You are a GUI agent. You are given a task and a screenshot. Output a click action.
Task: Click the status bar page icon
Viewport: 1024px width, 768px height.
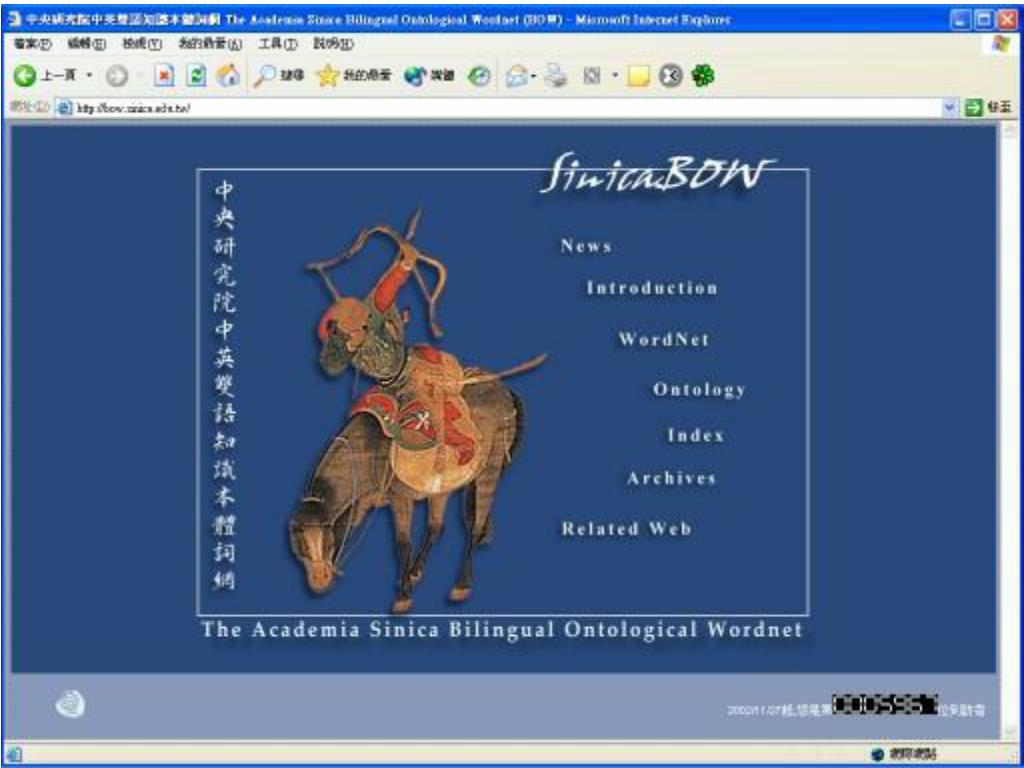(x=13, y=754)
